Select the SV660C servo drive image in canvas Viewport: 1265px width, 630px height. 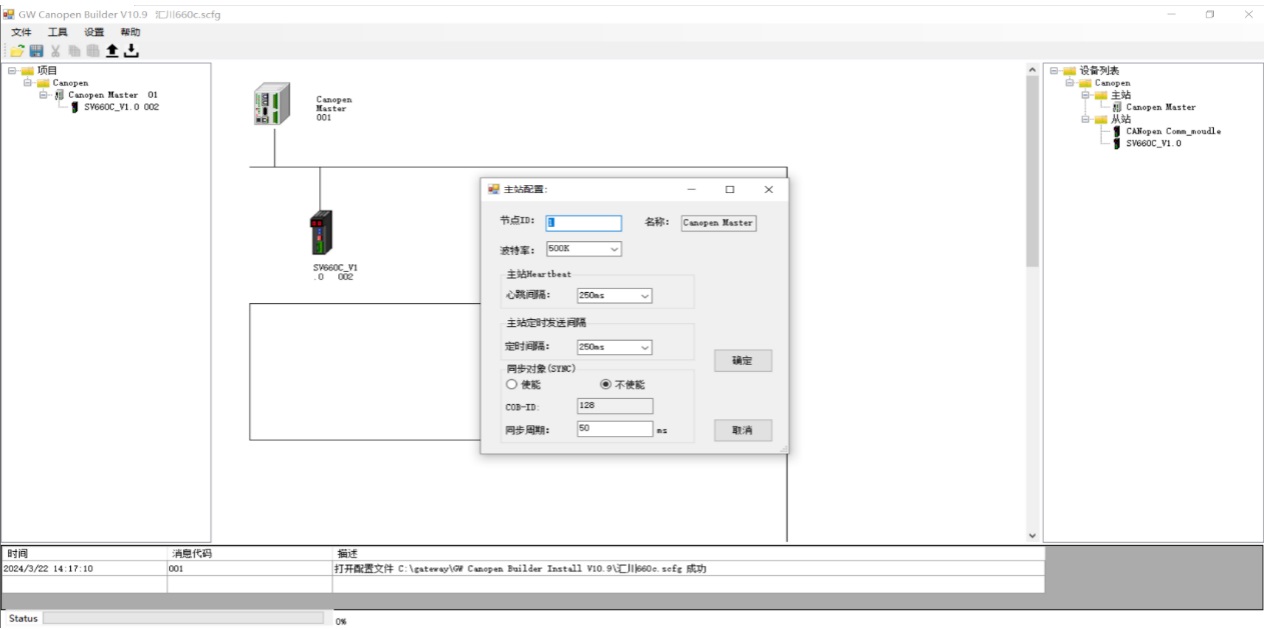point(320,233)
